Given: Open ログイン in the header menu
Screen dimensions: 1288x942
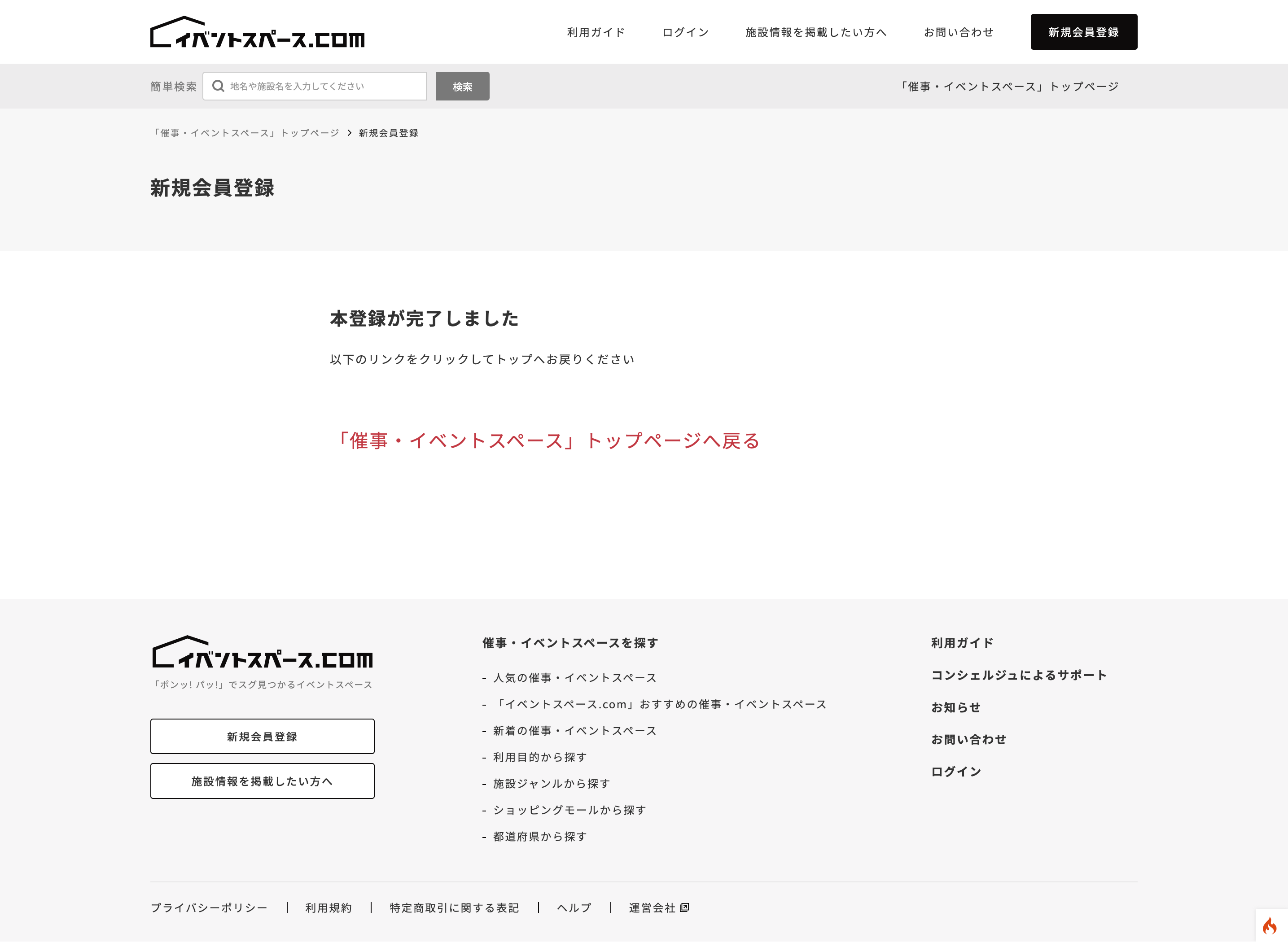Looking at the screenshot, I should click(686, 32).
